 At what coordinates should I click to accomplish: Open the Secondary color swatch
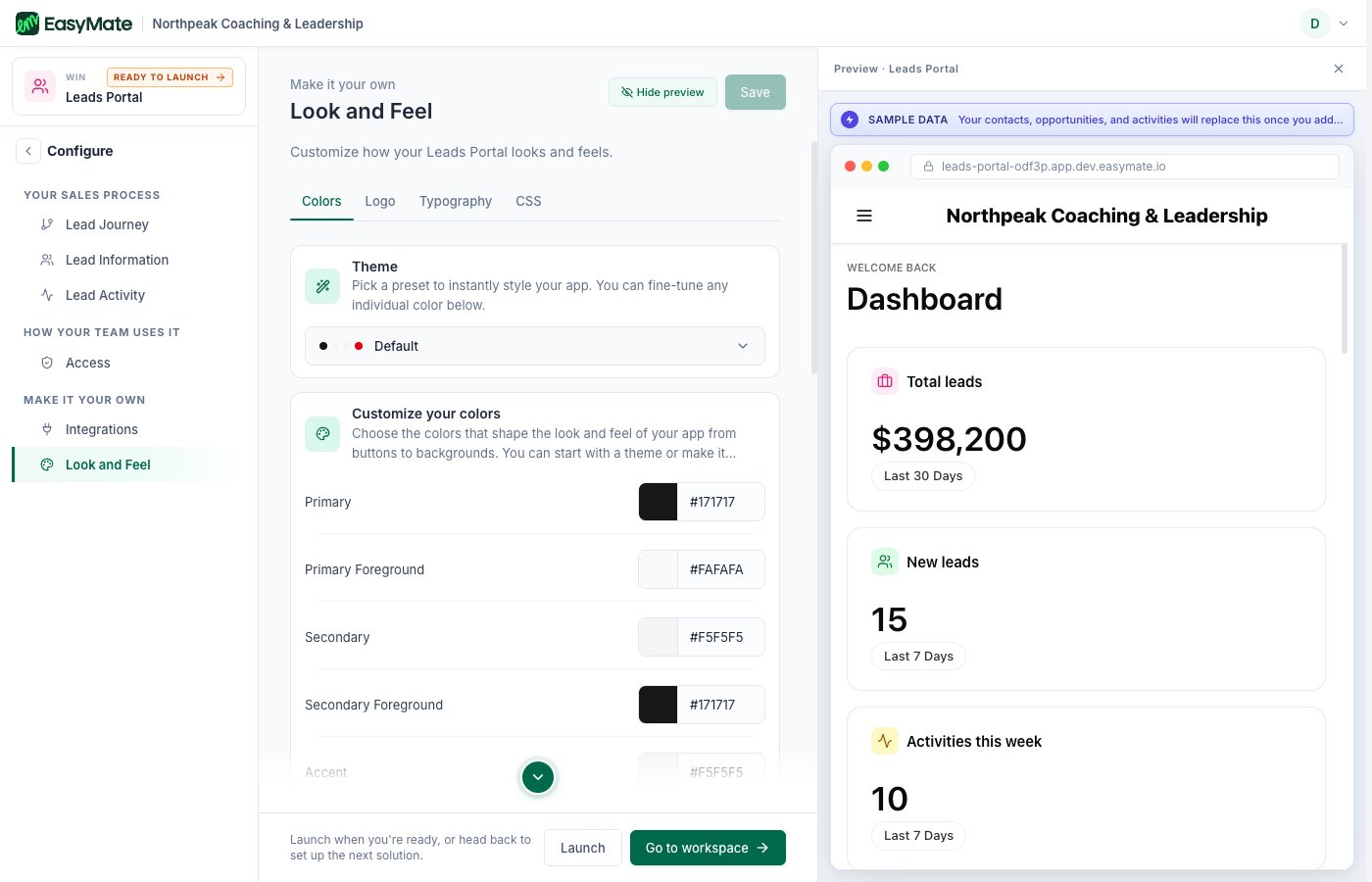(659, 637)
